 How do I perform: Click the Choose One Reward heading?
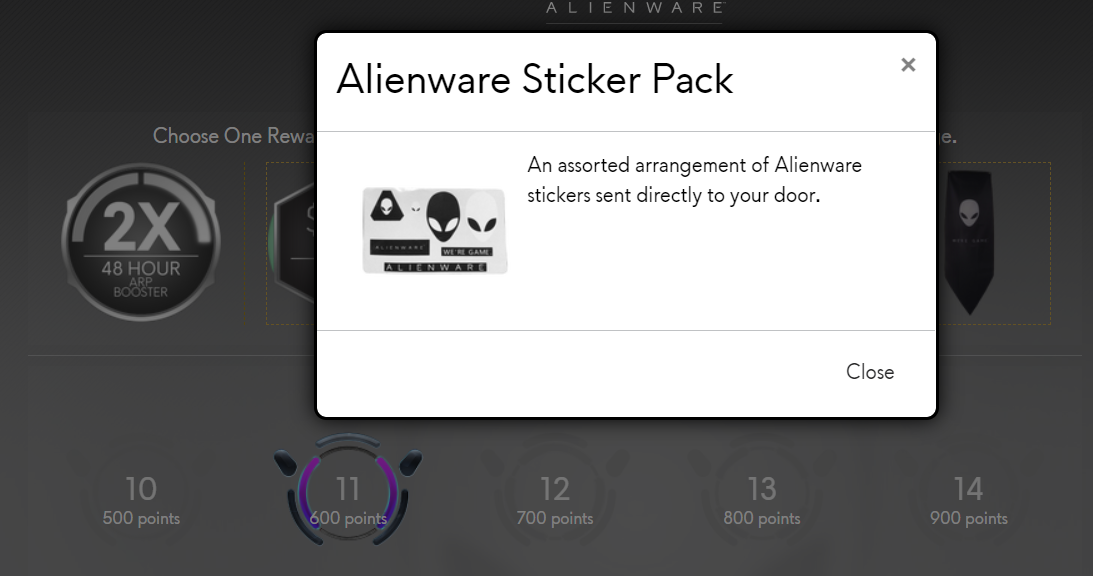click(x=234, y=135)
